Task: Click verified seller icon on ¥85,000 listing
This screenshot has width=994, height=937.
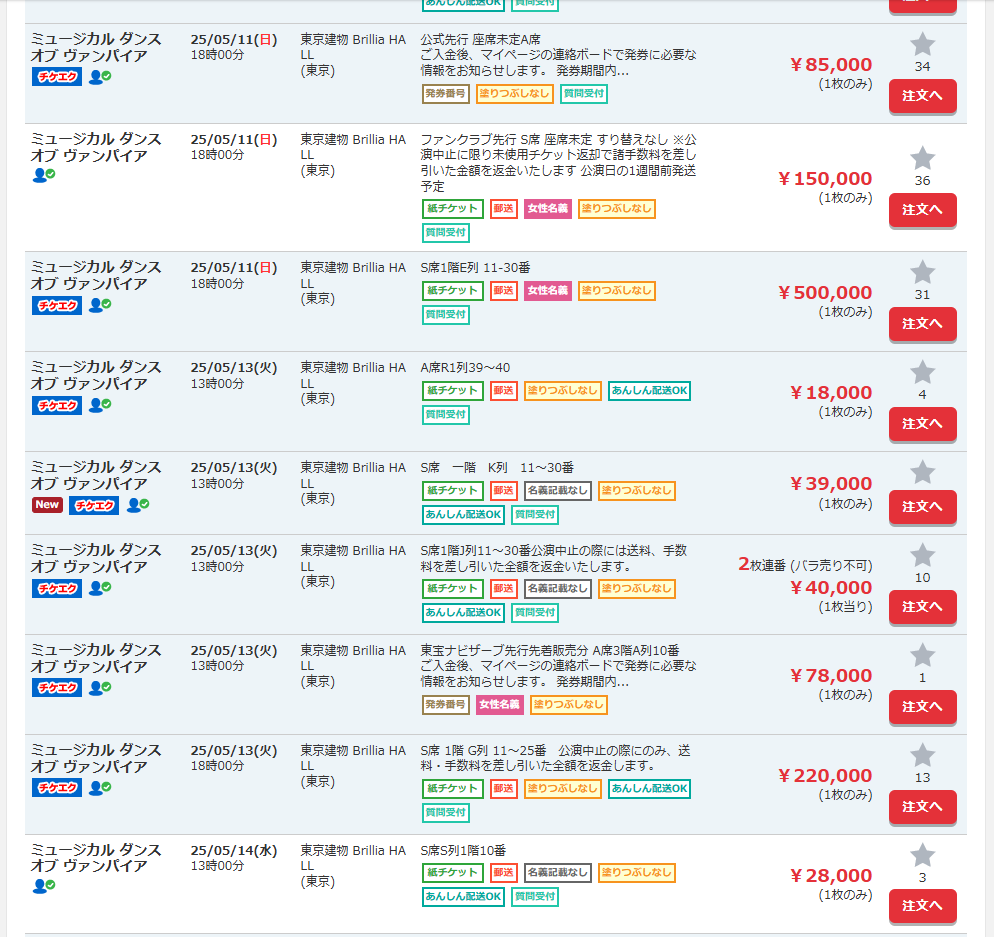Action: pyautogui.click(x=100, y=77)
